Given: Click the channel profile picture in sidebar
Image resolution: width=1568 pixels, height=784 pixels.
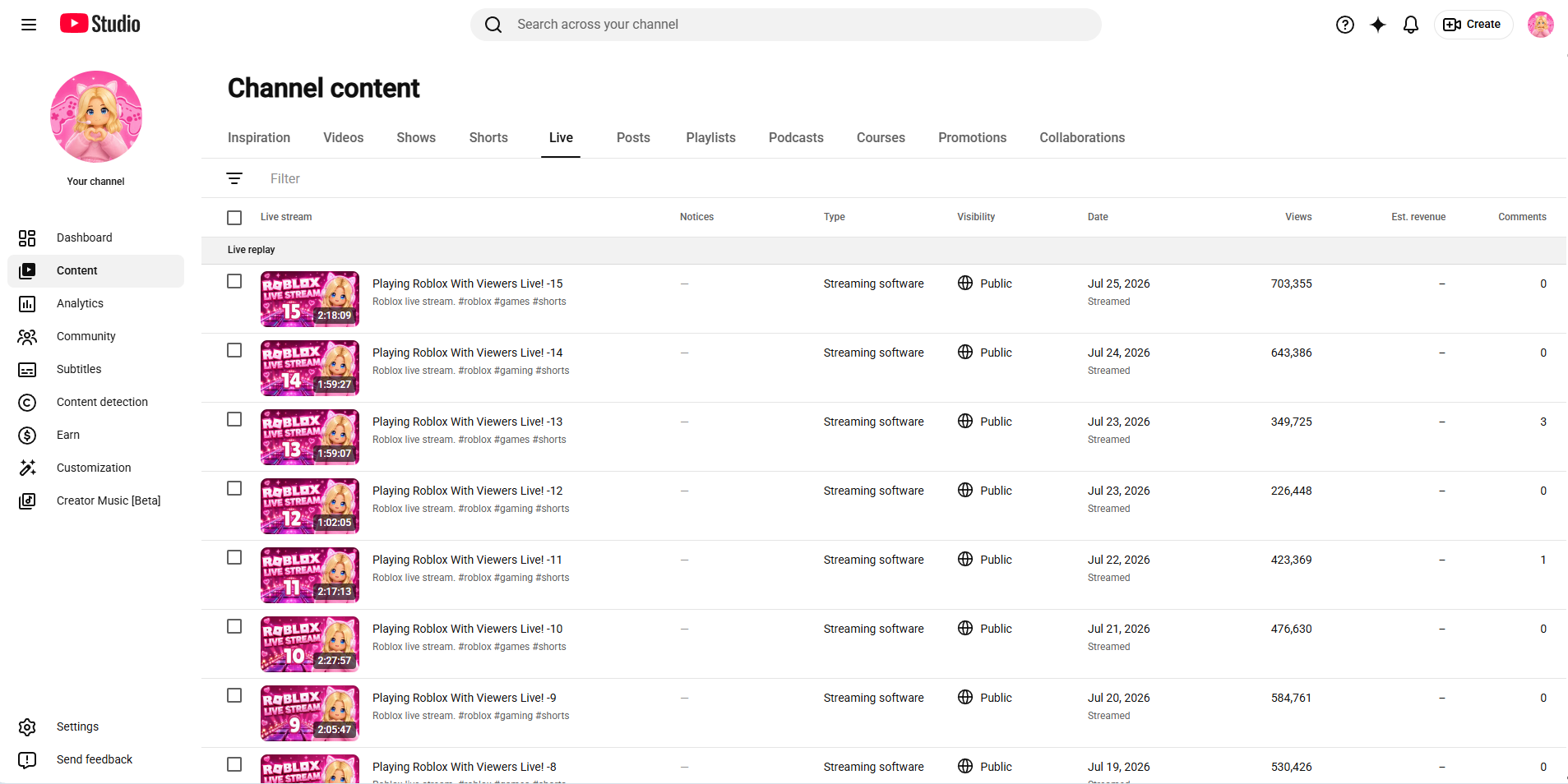Looking at the screenshot, I should tap(96, 117).
